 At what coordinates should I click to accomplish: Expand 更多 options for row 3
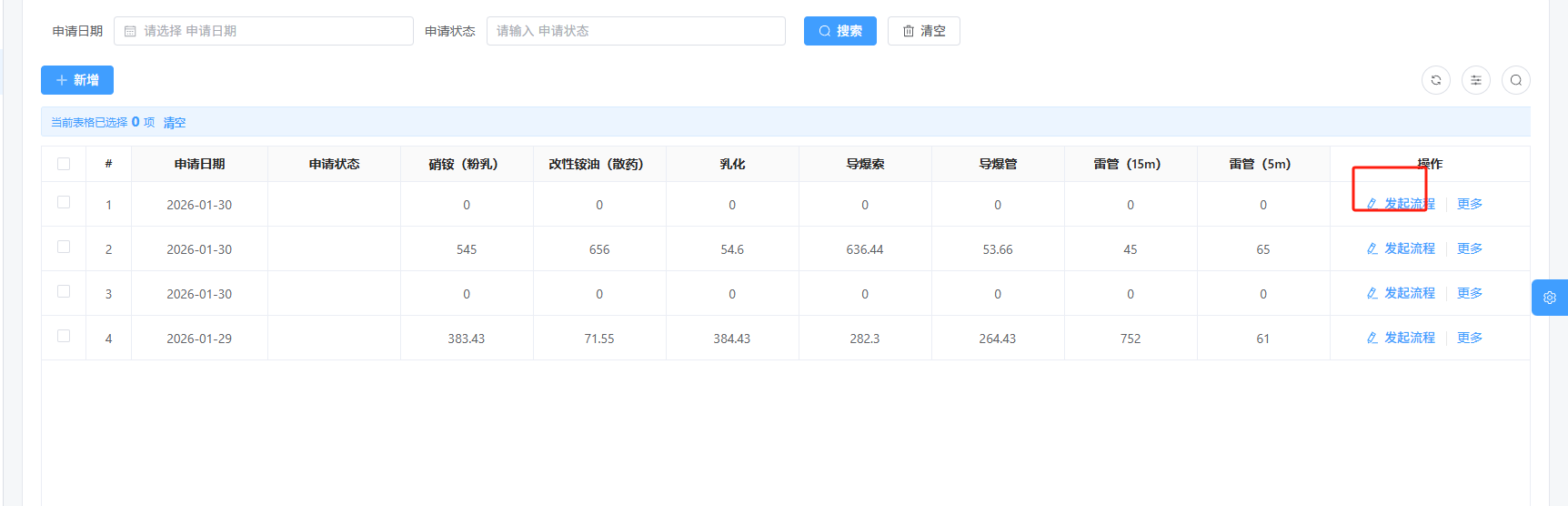coord(1469,293)
